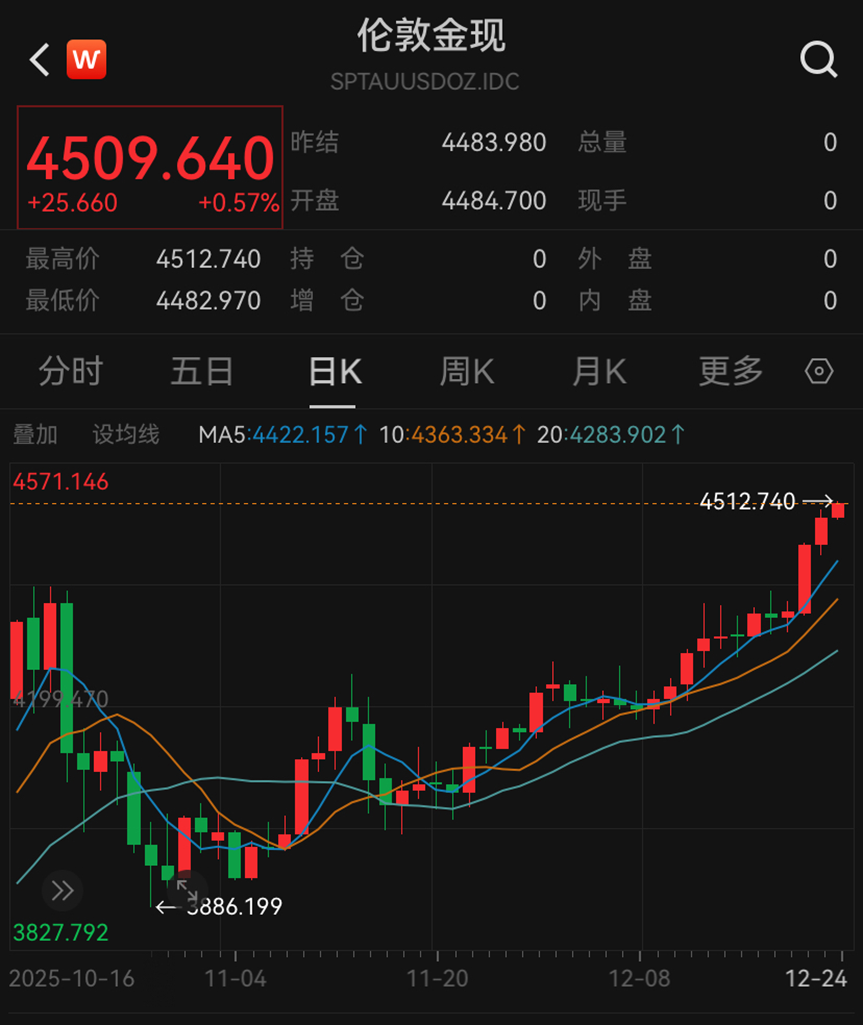Tap the percent change +0.57%

pos(239,203)
